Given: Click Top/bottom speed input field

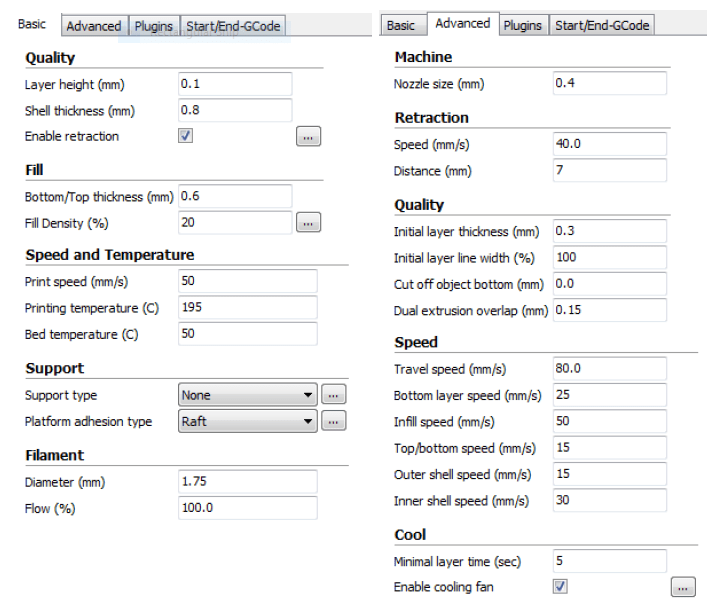Looking at the screenshot, I should (x=610, y=448).
